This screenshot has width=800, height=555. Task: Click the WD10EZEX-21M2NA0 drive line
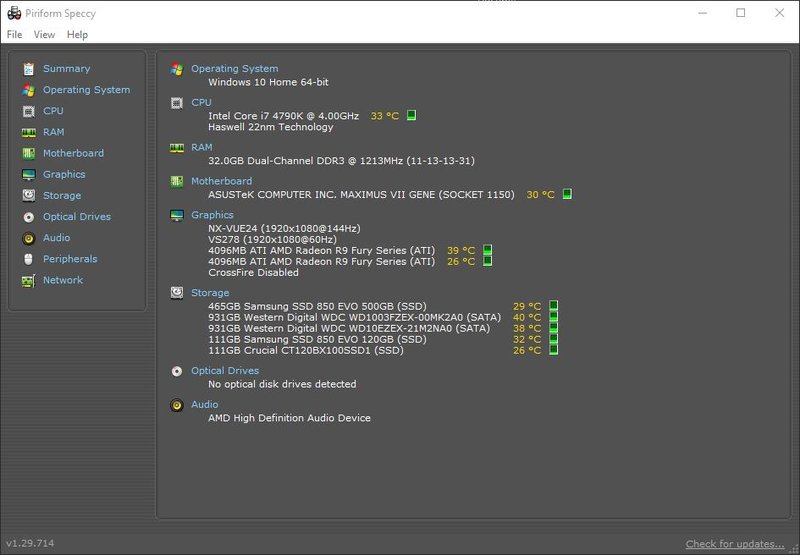349,328
